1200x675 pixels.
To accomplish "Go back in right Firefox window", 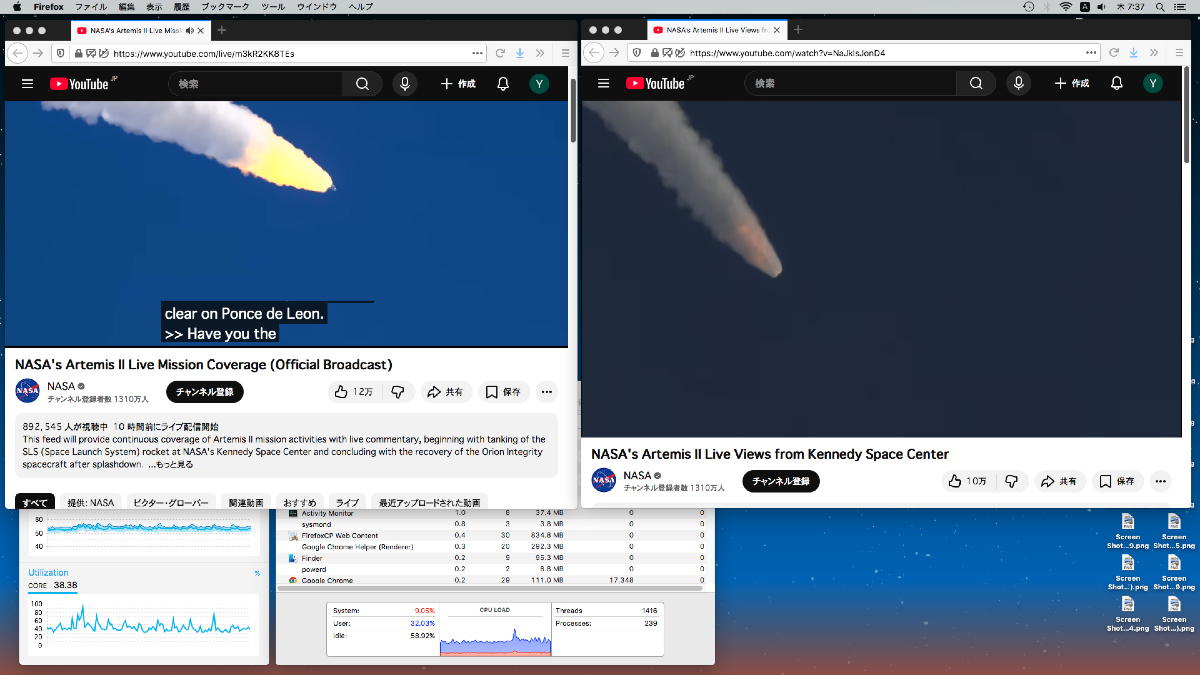I will pyautogui.click(x=594, y=53).
